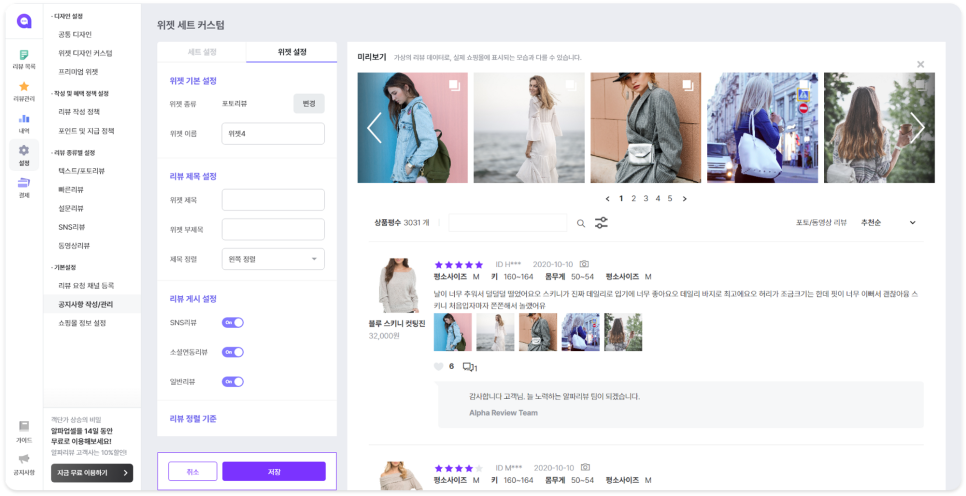Open large carousel photo of blonde with white bag
Viewport: 966px width, 496px height.
(762, 128)
